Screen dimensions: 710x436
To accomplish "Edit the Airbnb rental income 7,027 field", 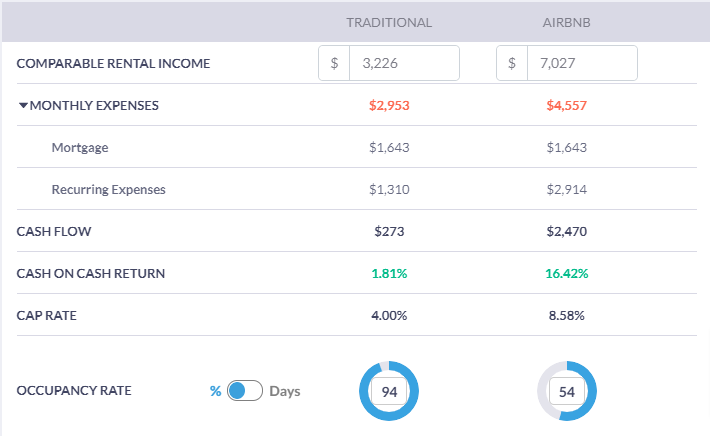I will (581, 63).
